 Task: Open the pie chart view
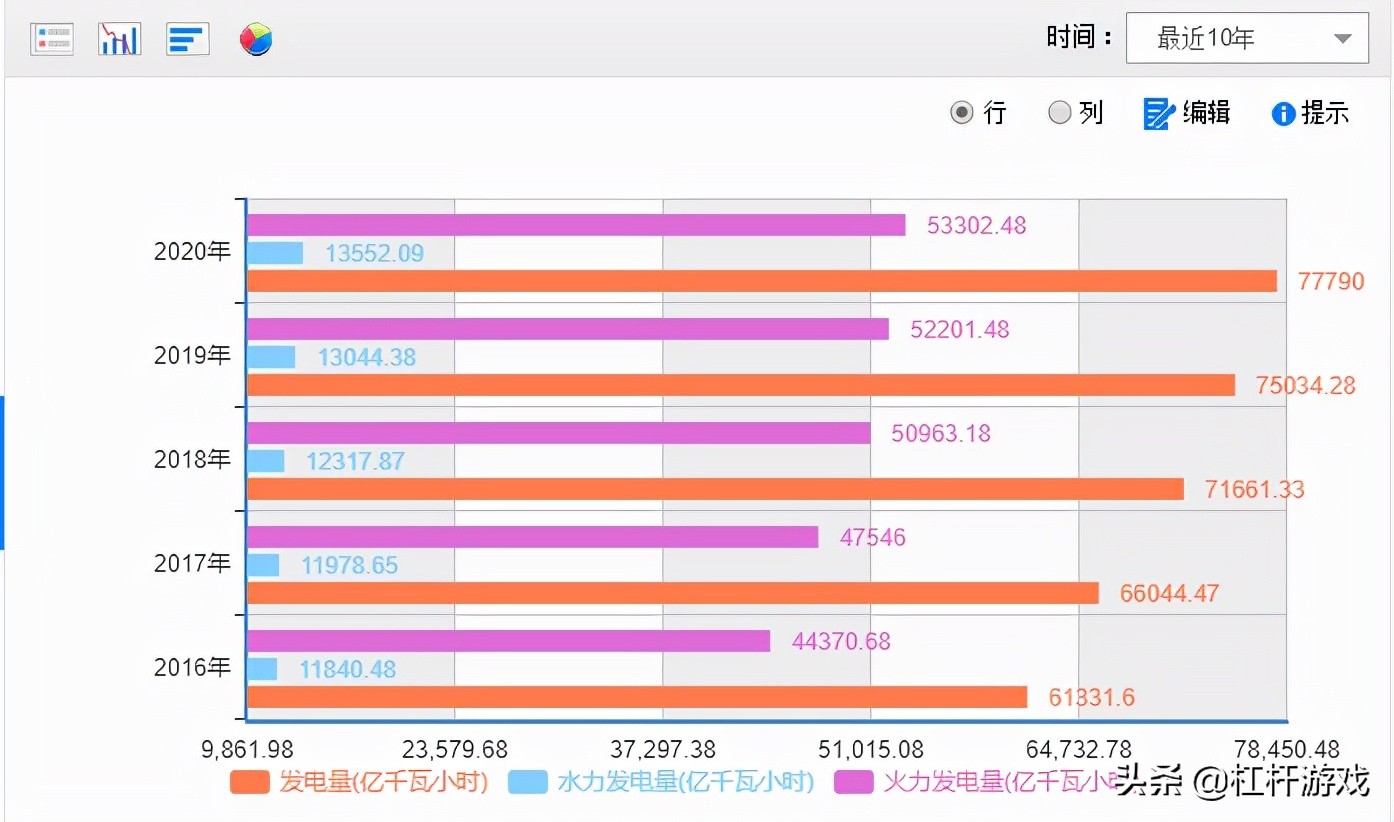point(255,38)
